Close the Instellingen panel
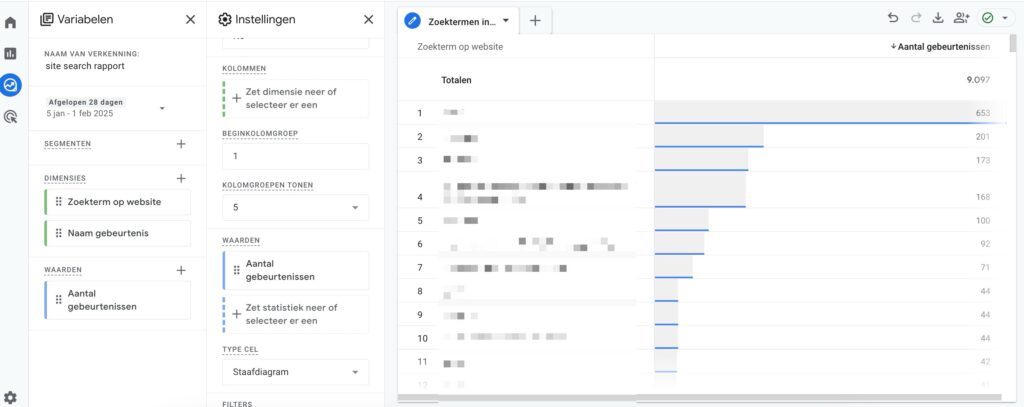The height and width of the screenshot is (407, 1024). pos(368,20)
